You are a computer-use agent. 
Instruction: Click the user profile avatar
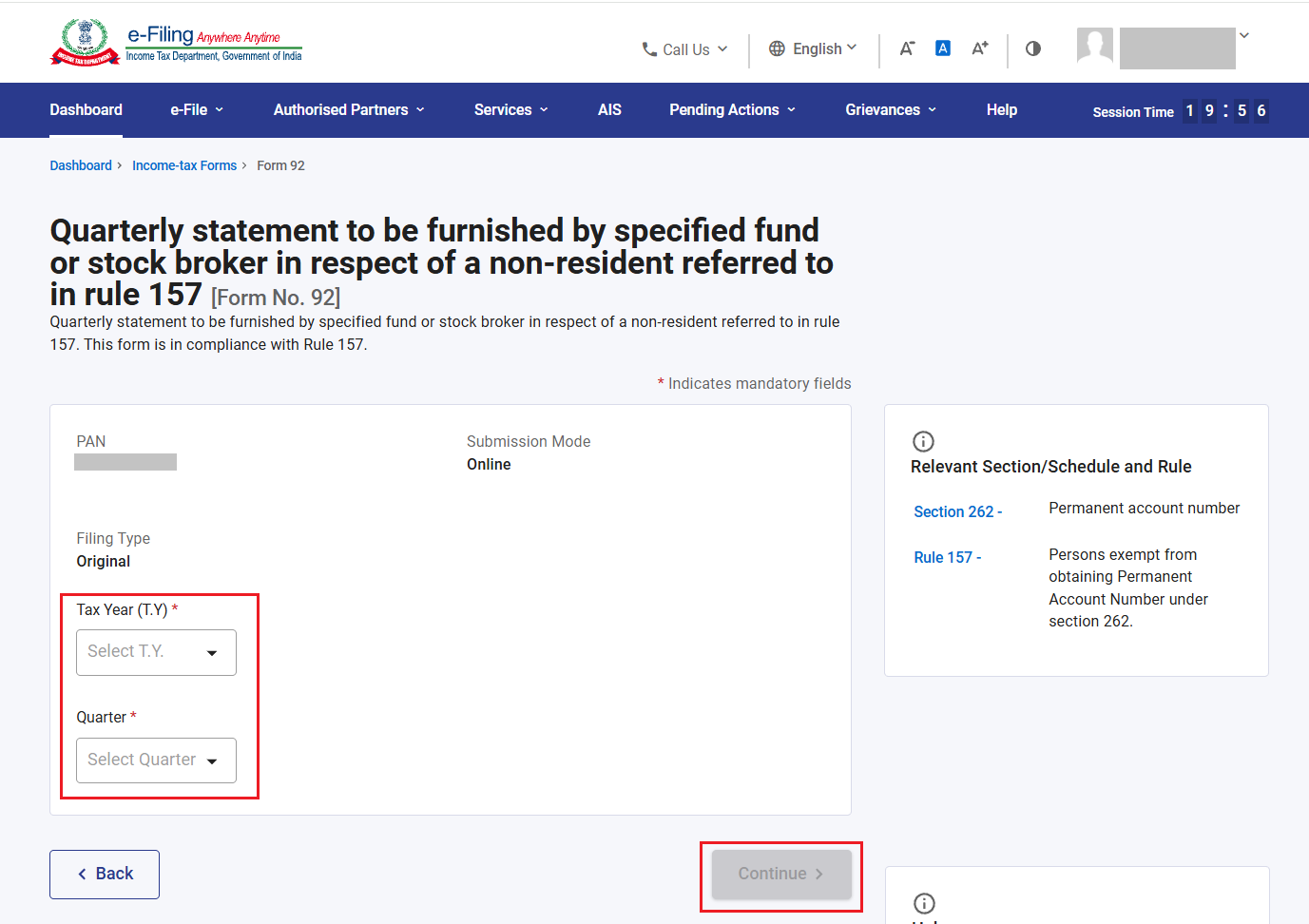coord(1095,48)
